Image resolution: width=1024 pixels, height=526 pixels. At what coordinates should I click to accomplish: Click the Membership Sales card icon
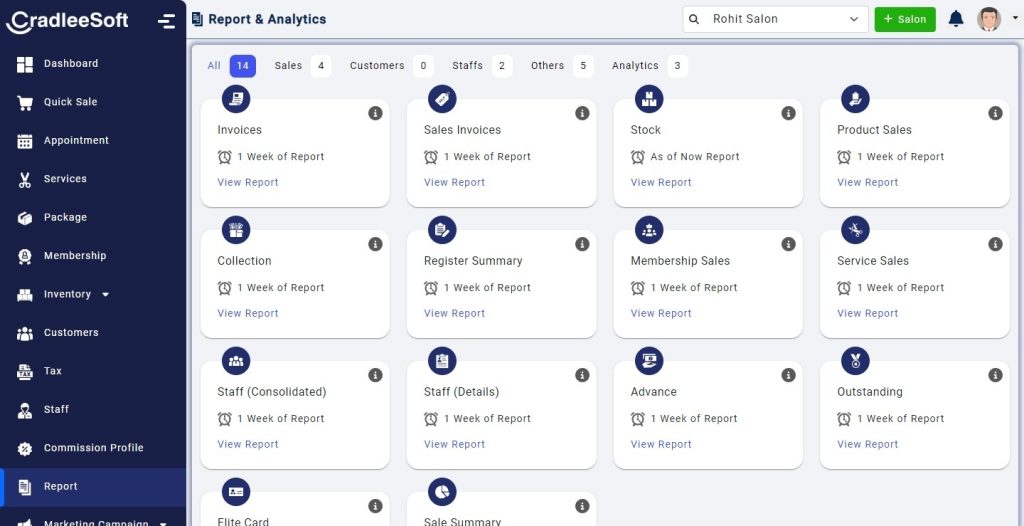coord(649,230)
